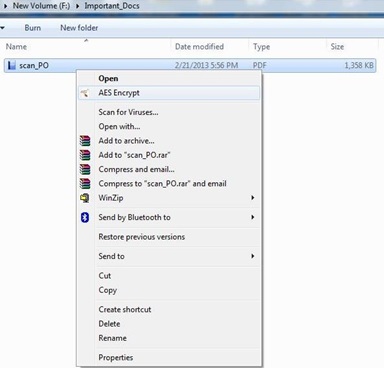Click the WinRAR icon beside Add to "scan_PO.rar"
384x368 pixels.
point(85,155)
